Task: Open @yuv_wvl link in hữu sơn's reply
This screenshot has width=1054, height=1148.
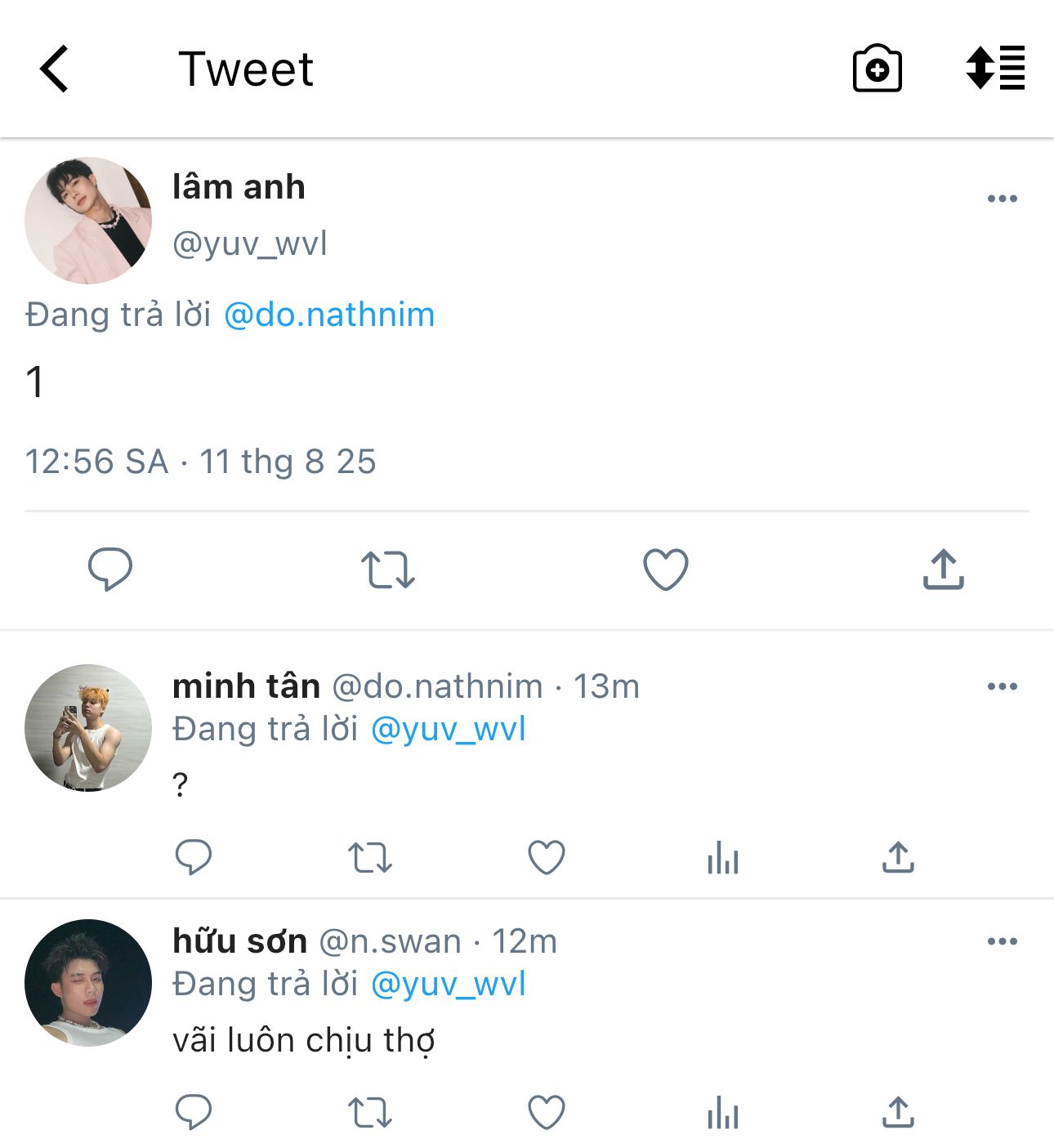Action: tap(448, 985)
